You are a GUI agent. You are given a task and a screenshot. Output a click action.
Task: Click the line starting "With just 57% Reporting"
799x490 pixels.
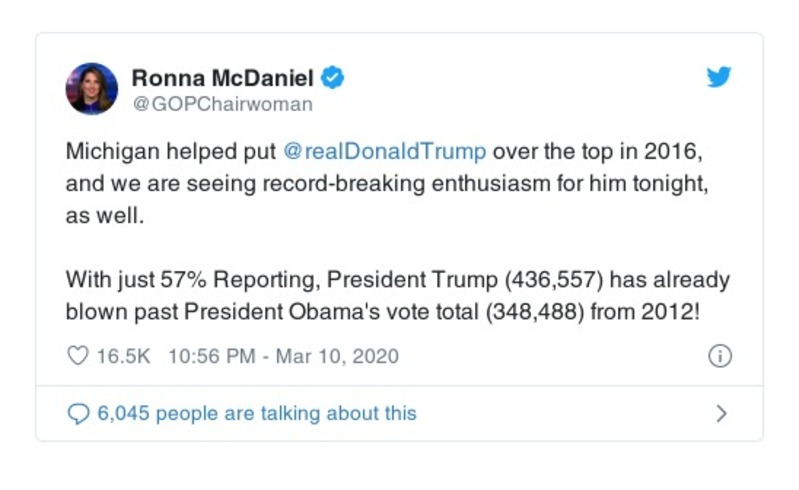pos(398,280)
